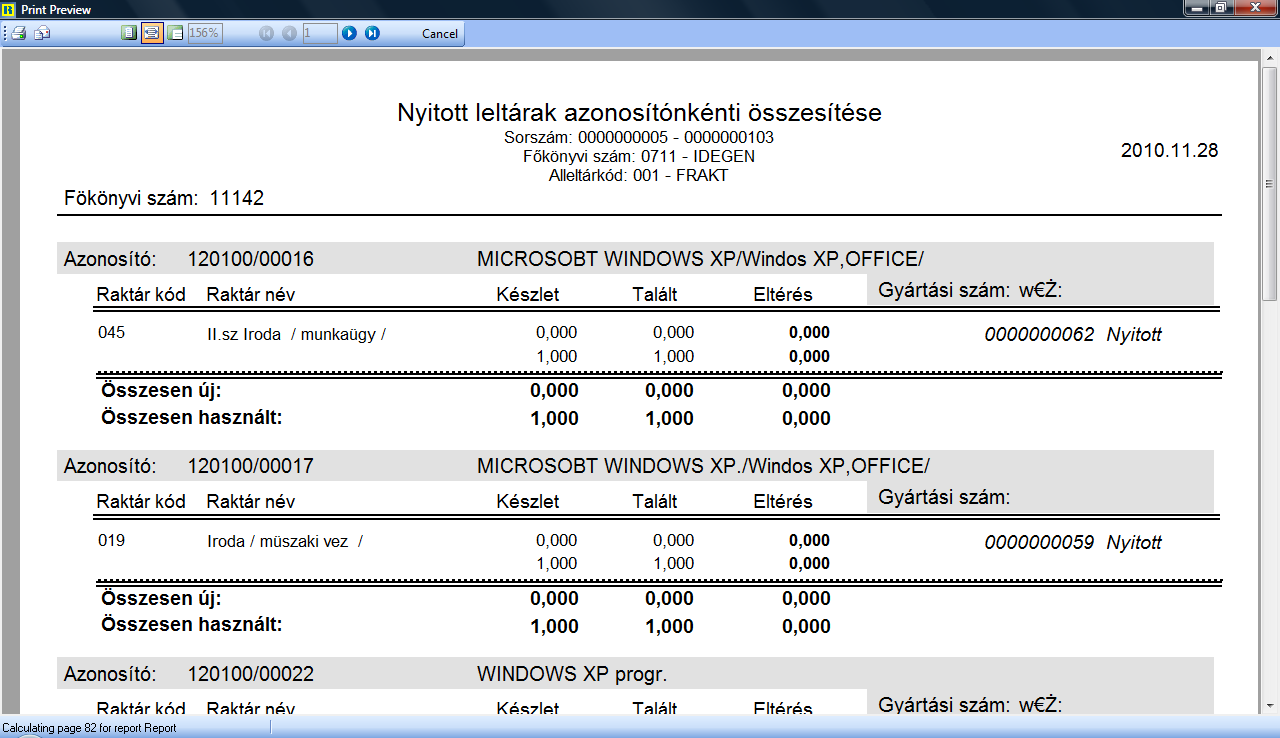Go to previous page button
Screen dimensions: 1280x738
click(289, 33)
